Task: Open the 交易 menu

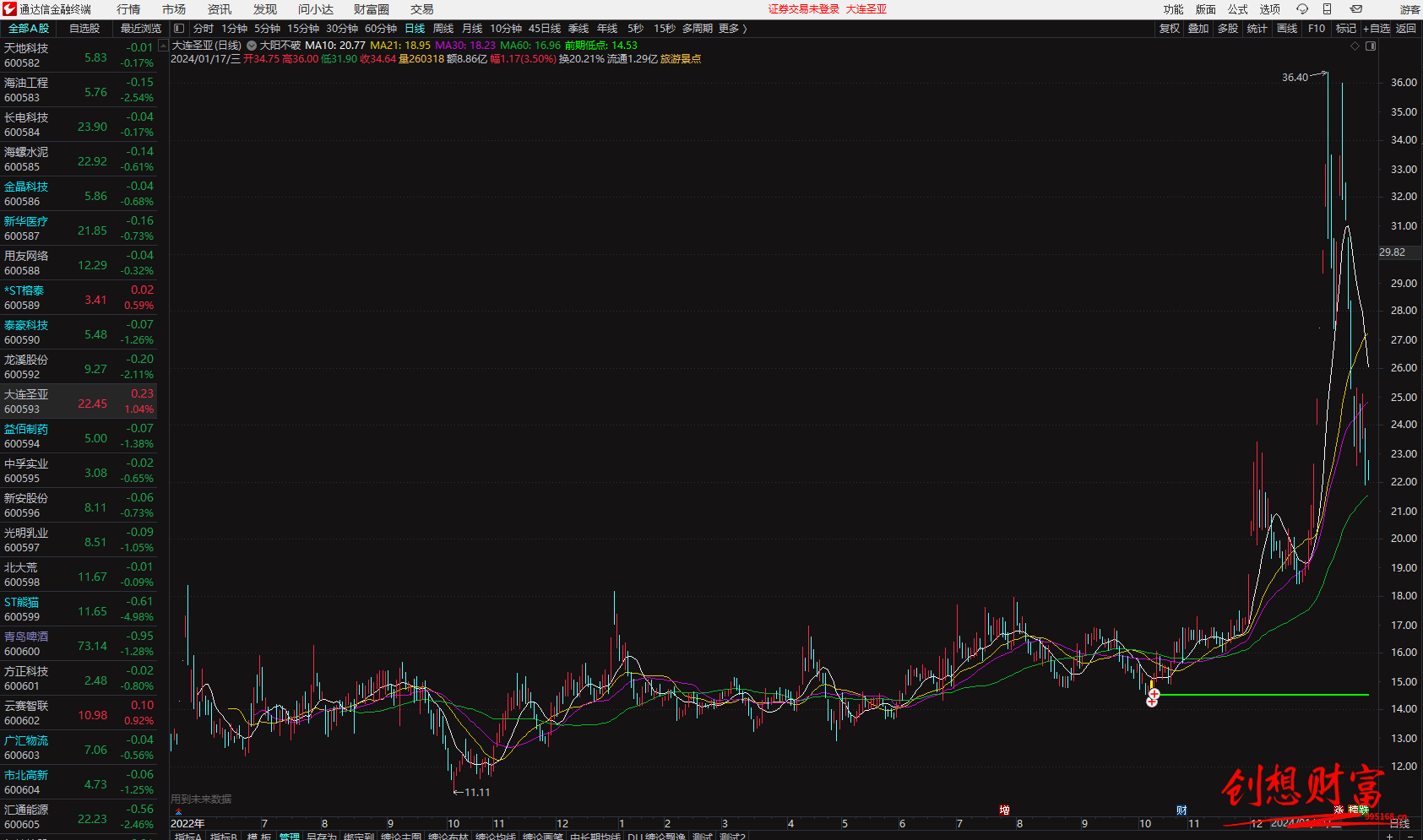Action: tap(422, 9)
